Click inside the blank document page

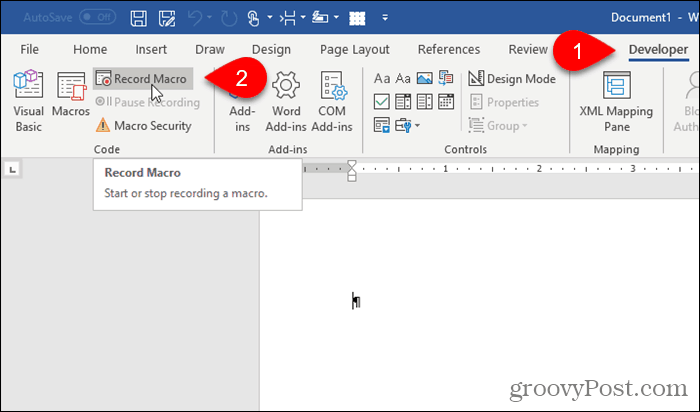pos(479,304)
